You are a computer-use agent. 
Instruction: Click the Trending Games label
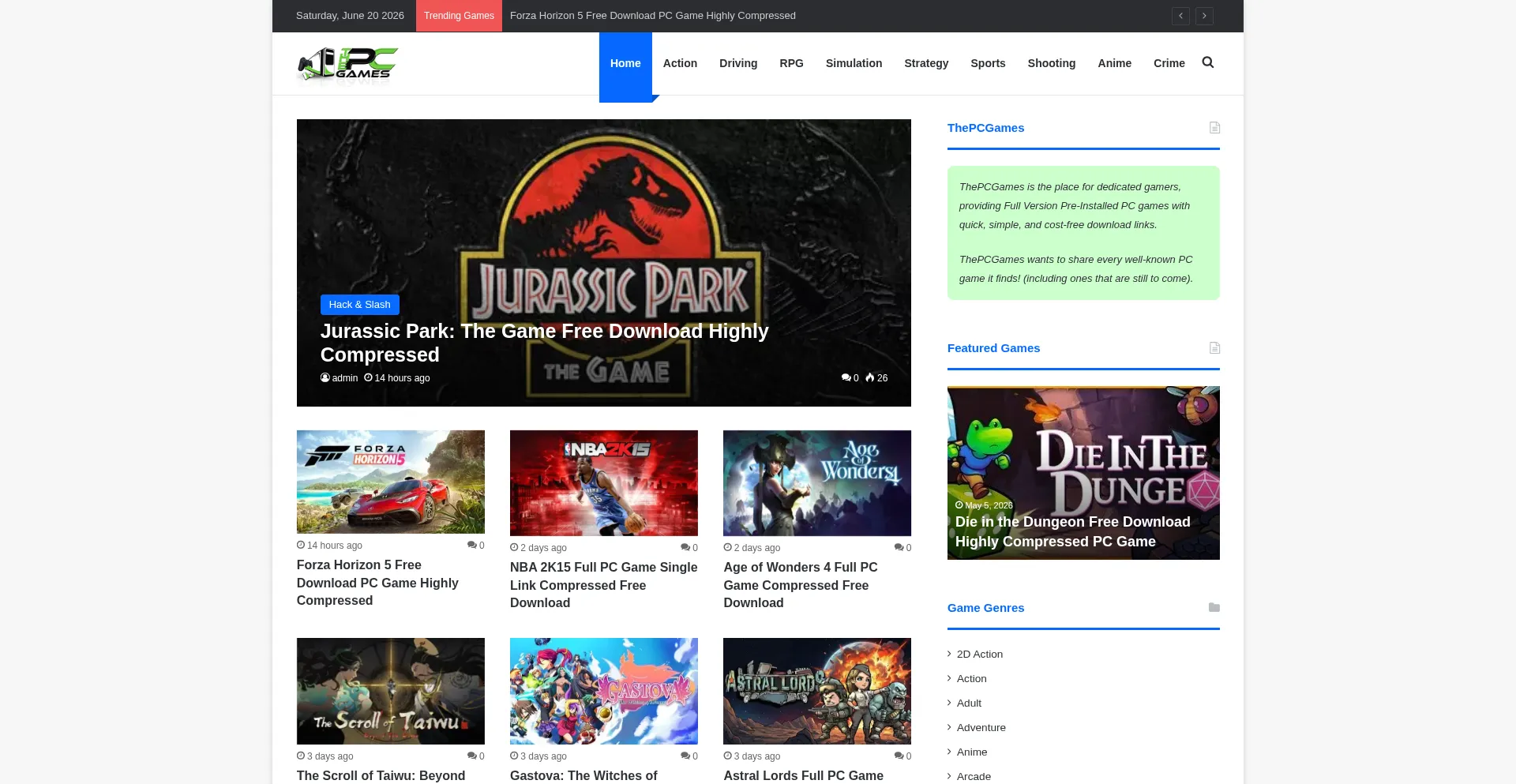[x=459, y=16]
